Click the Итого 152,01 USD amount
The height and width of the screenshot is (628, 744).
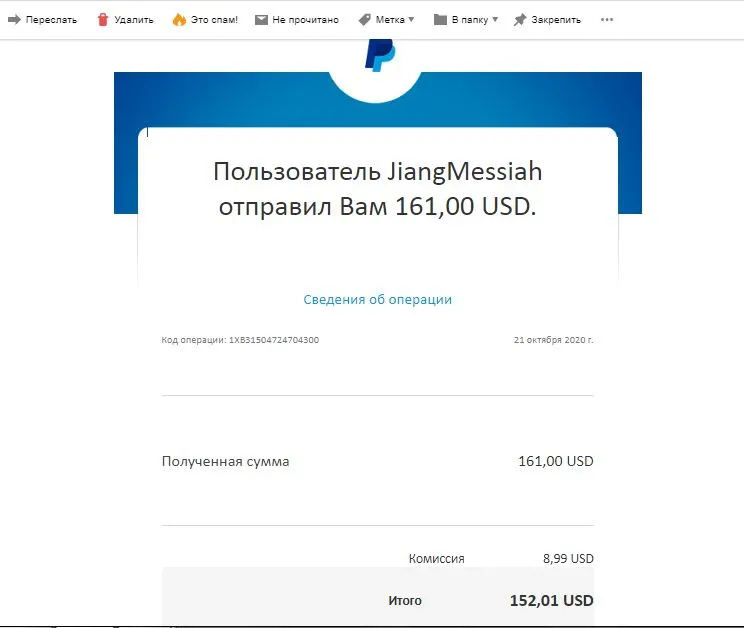(x=551, y=600)
